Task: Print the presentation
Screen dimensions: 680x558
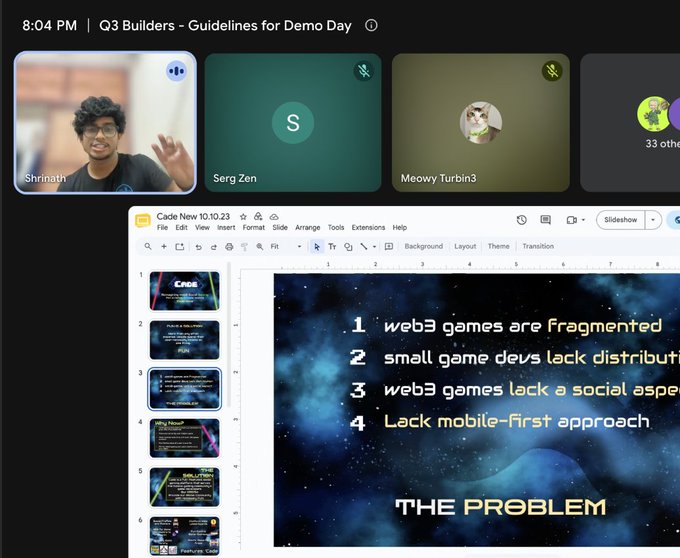Action: click(x=229, y=247)
